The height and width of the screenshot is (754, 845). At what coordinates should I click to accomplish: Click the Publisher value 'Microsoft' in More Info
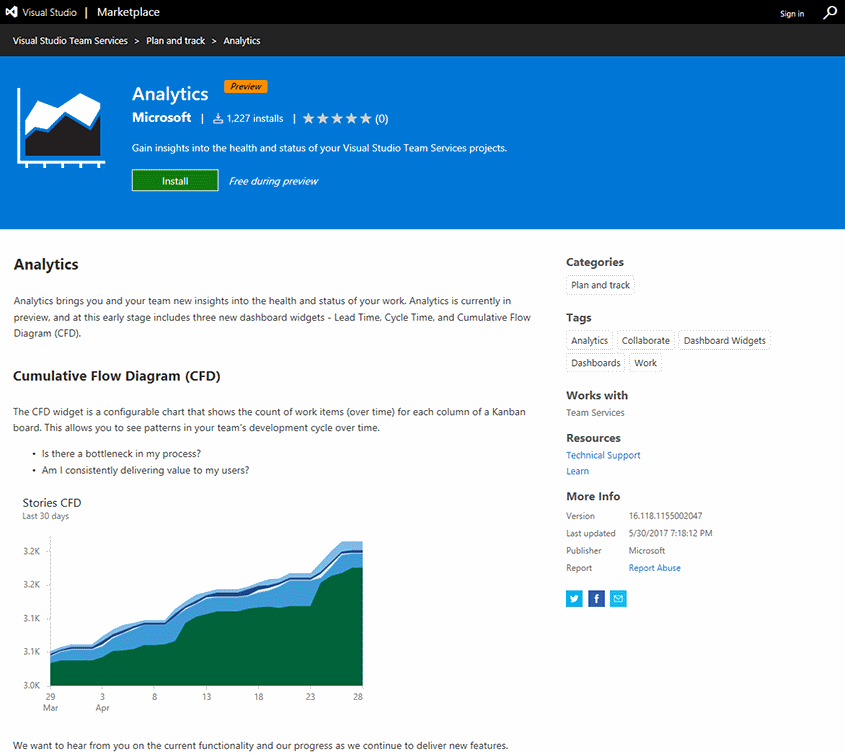pyautogui.click(x=647, y=550)
